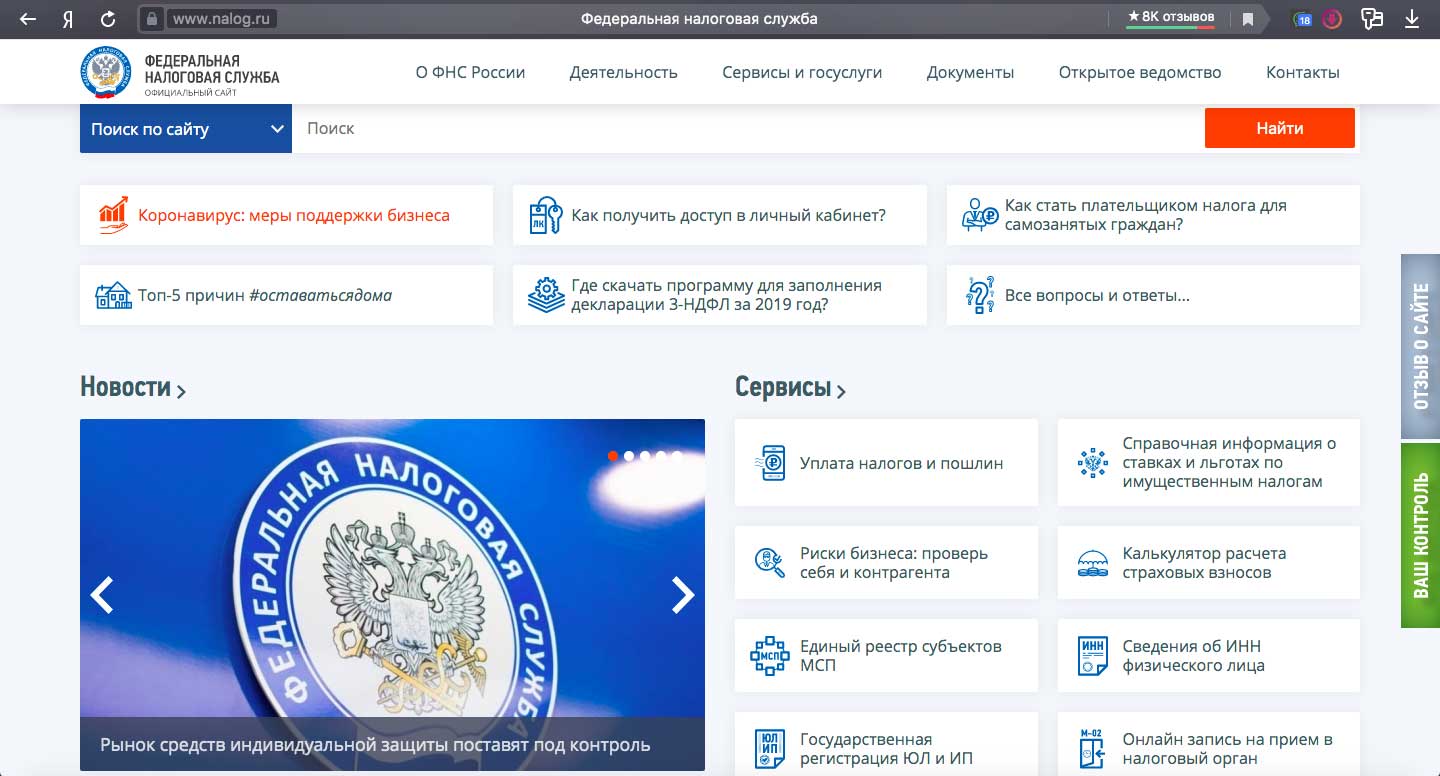The height and width of the screenshot is (776, 1440).
Task: Show the next news slide with the right arrow
Action: [x=683, y=595]
